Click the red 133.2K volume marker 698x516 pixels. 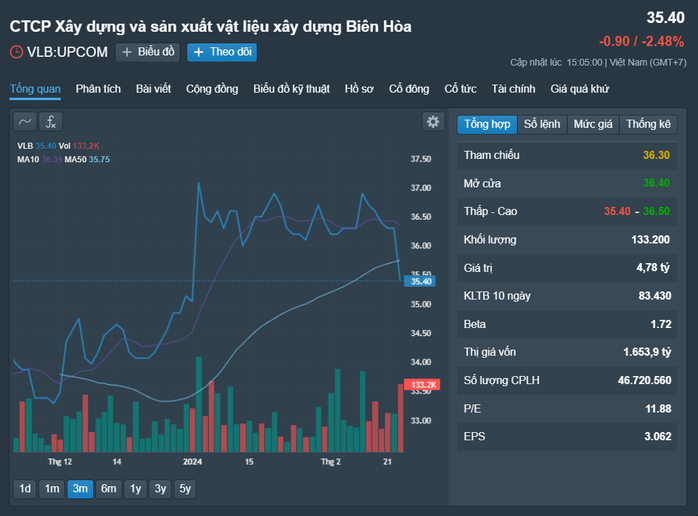(422, 385)
